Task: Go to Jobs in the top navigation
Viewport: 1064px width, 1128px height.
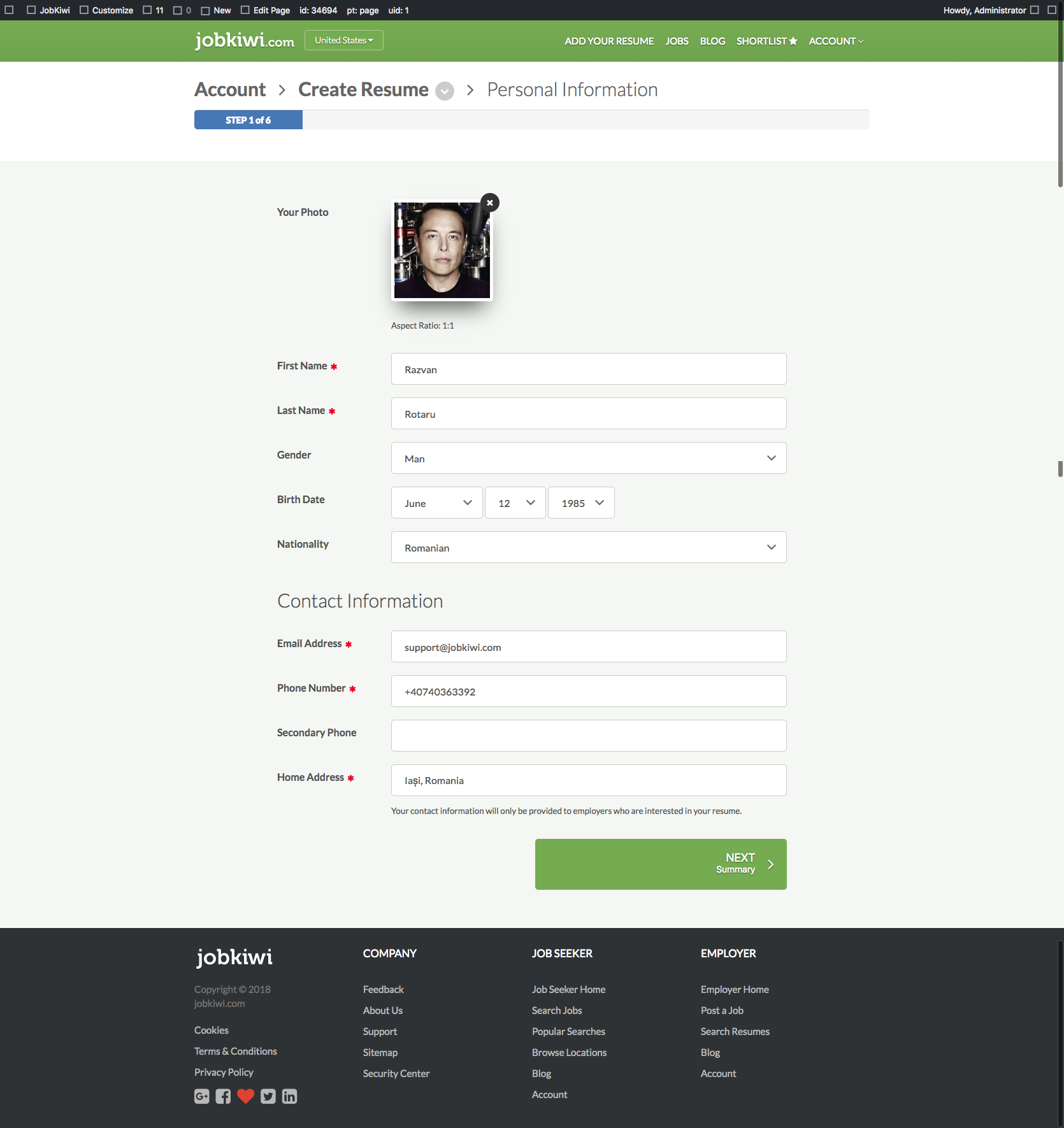Action: (x=677, y=41)
